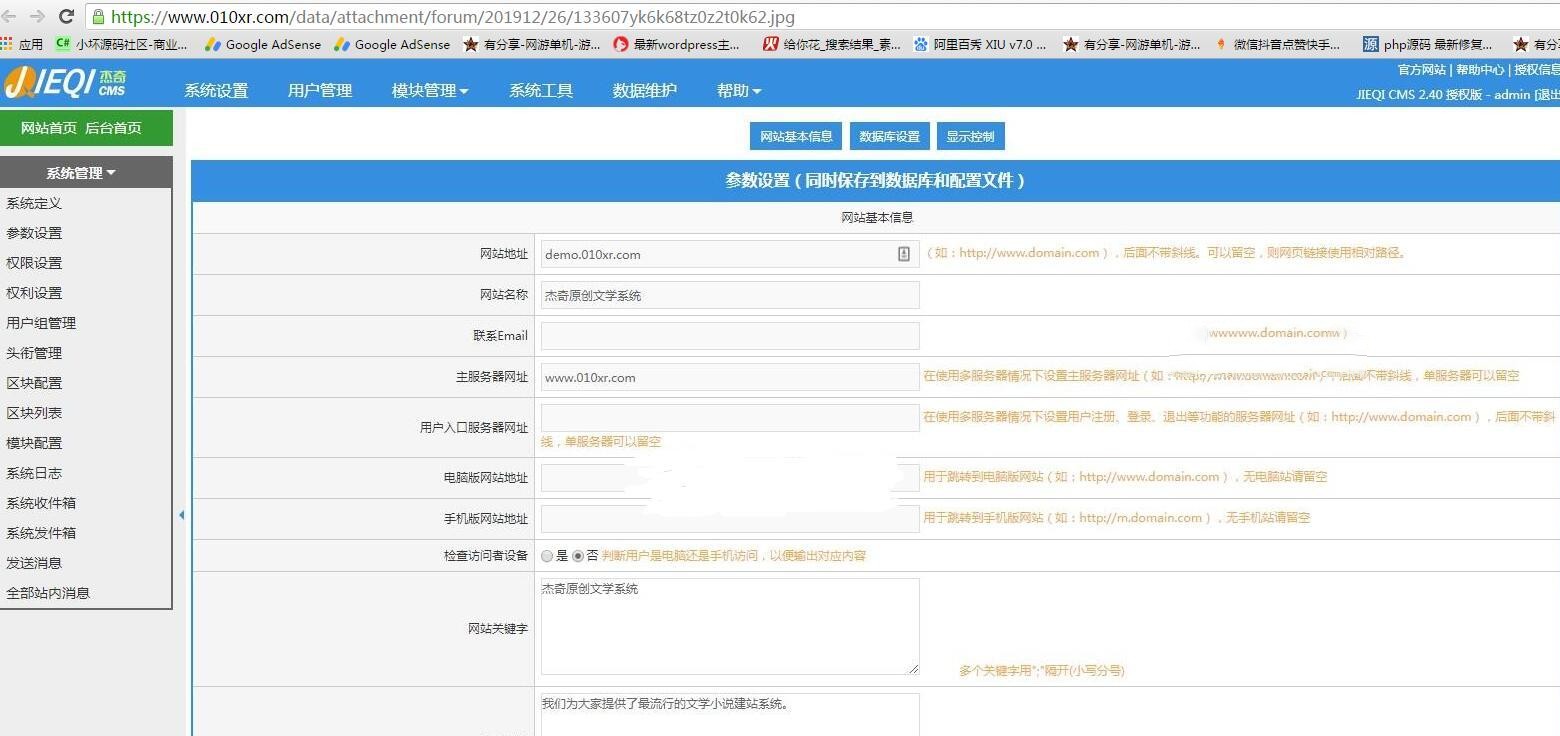Click the 数据库设置 button
1560x736 pixels.
click(889, 137)
